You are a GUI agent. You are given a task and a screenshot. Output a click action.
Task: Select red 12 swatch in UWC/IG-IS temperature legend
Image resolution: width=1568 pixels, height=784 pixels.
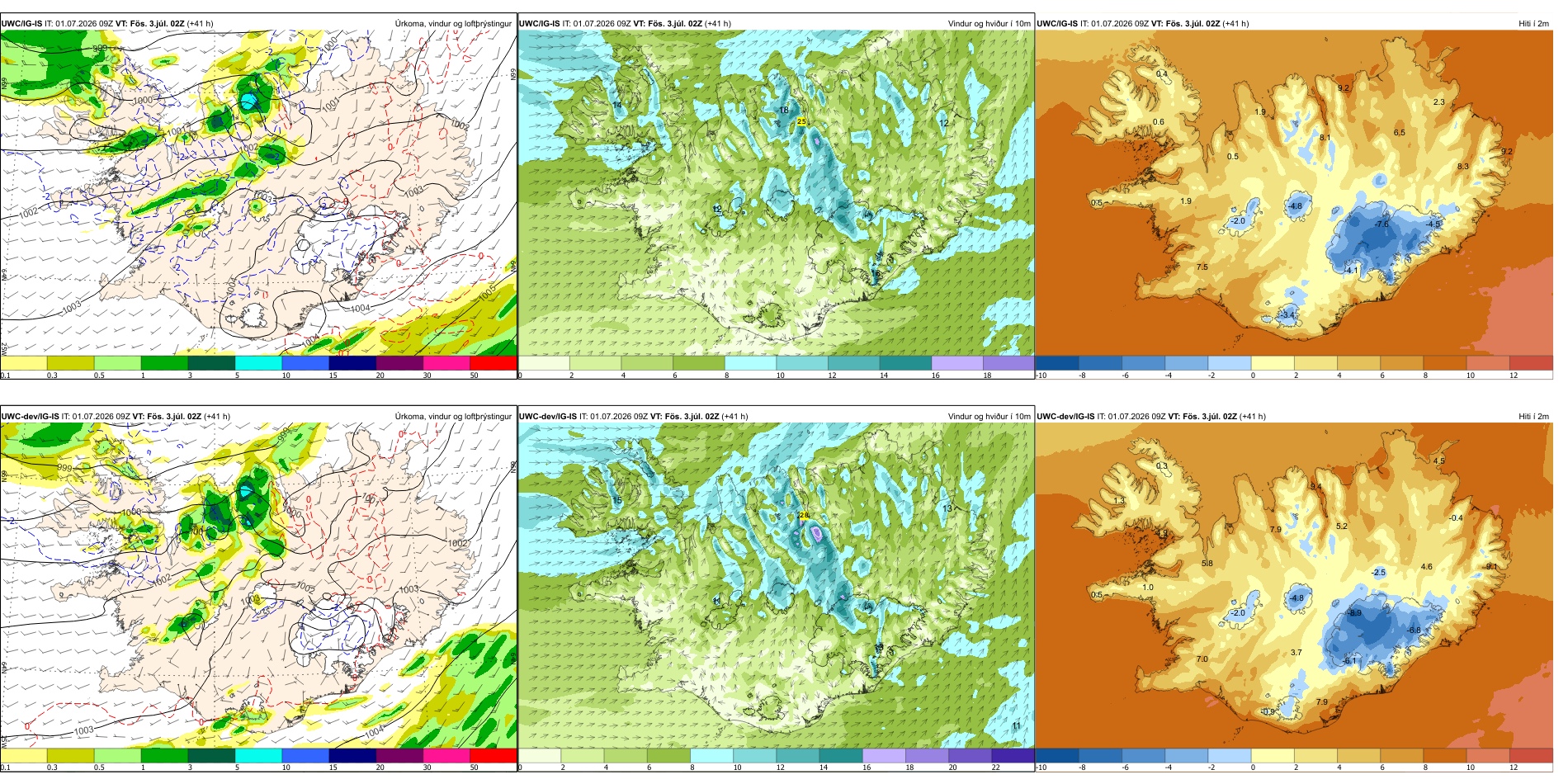click(x=1531, y=362)
